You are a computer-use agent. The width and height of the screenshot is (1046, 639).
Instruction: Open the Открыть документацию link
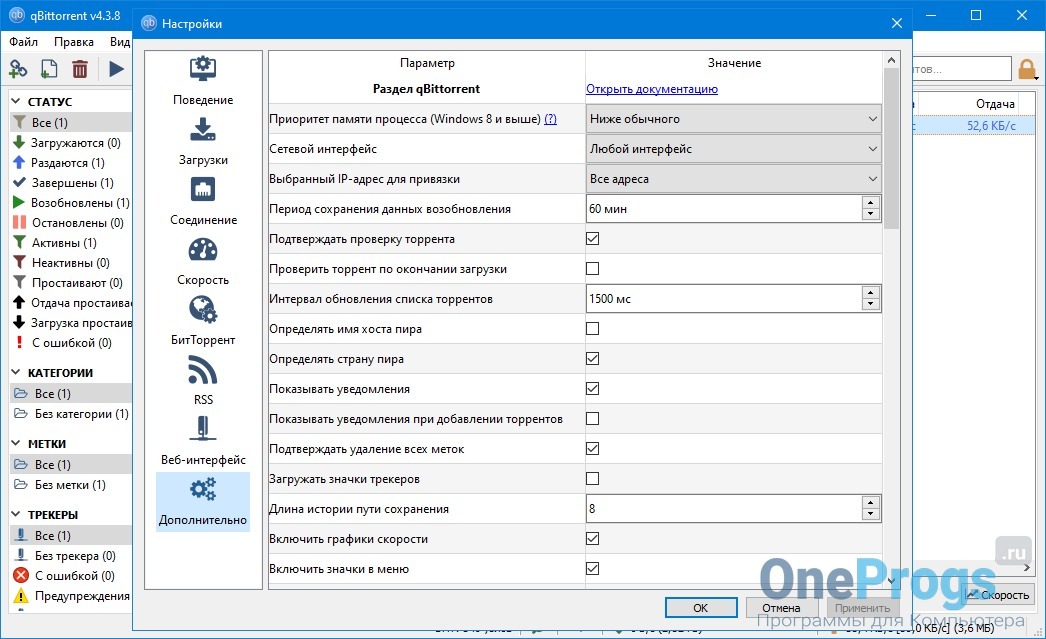tap(652, 89)
